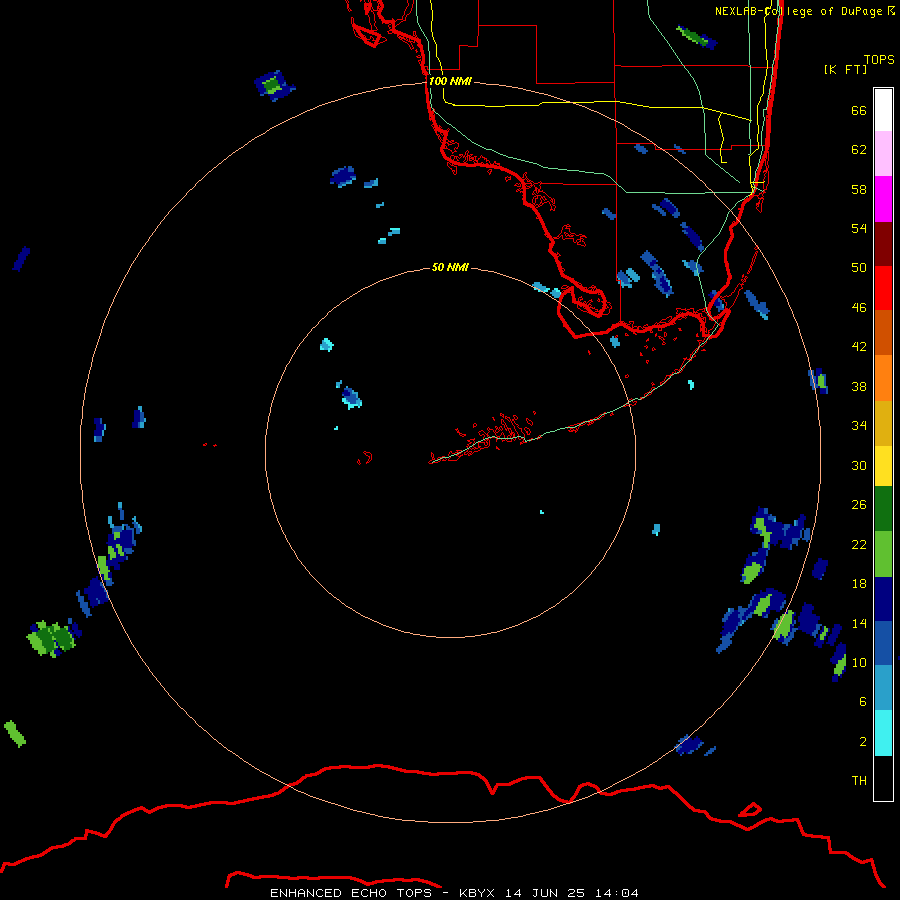Click the dark green legend swatch
The width and height of the screenshot is (900, 900).
coord(883,509)
